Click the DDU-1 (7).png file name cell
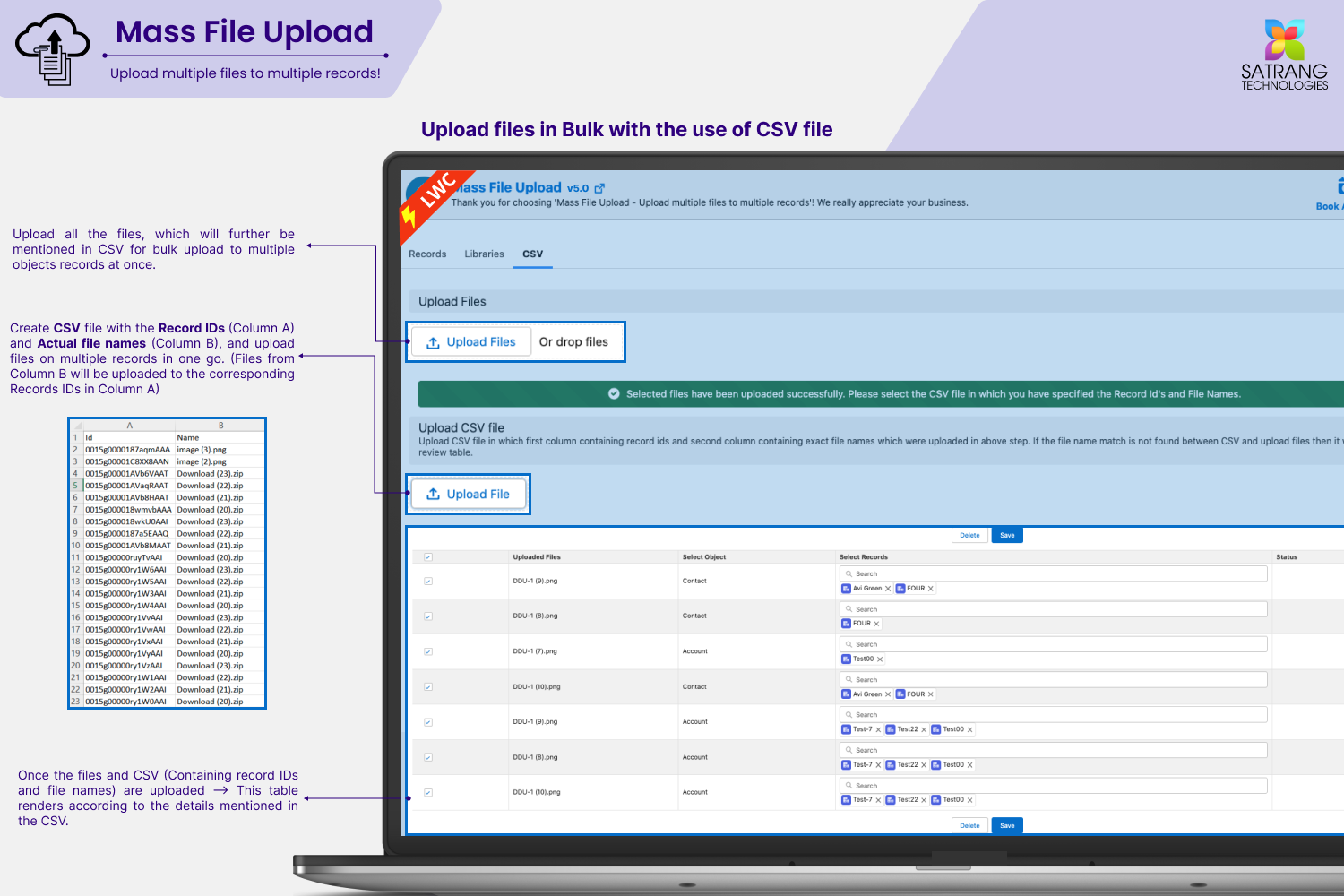Viewport: 1344px width, 896px height. pyautogui.click(x=535, y=651)
